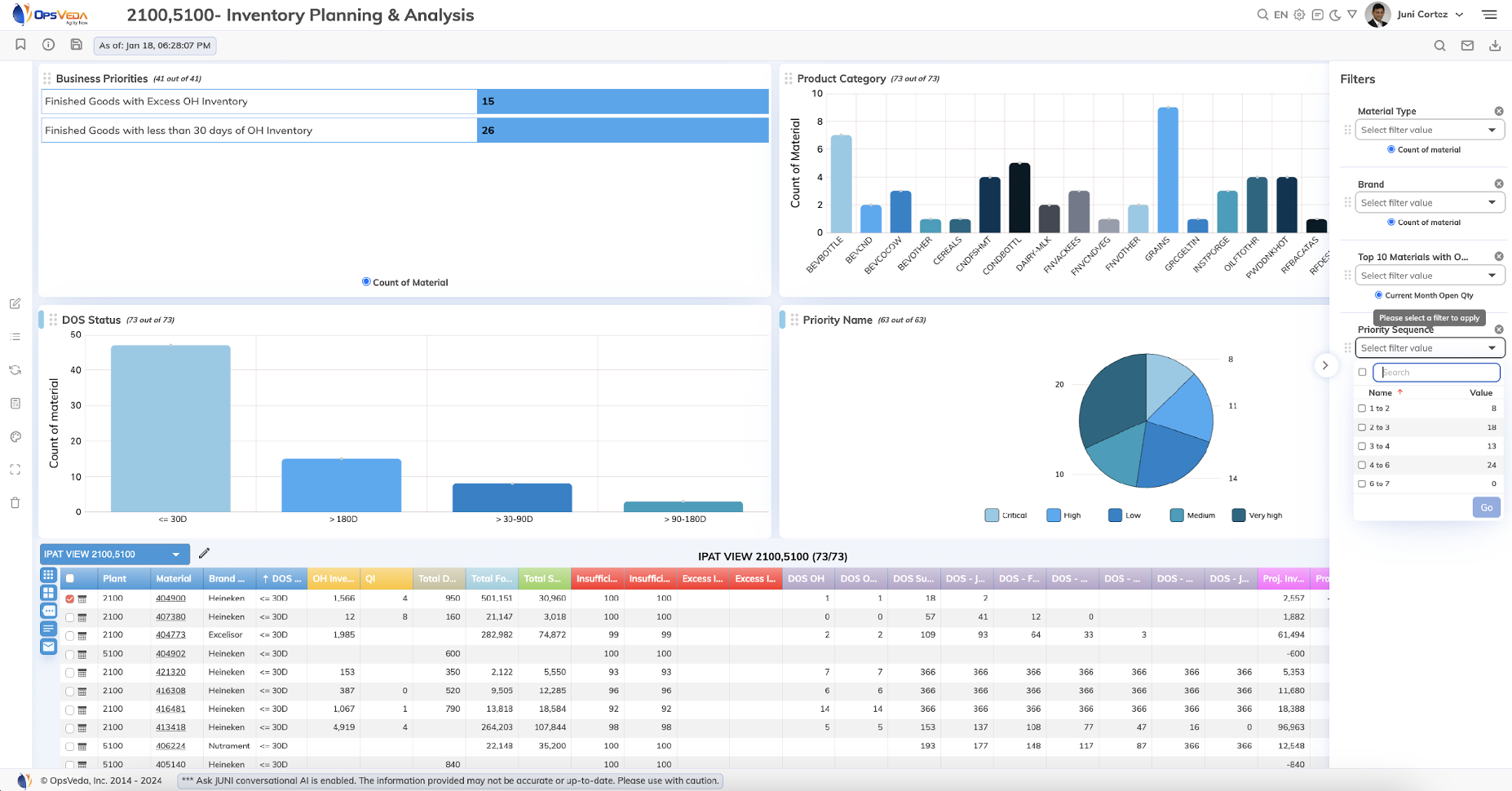Click the refresh icon in left sidebar
The height and width of the screenshot is (791, 1512).
coord(15,370)
